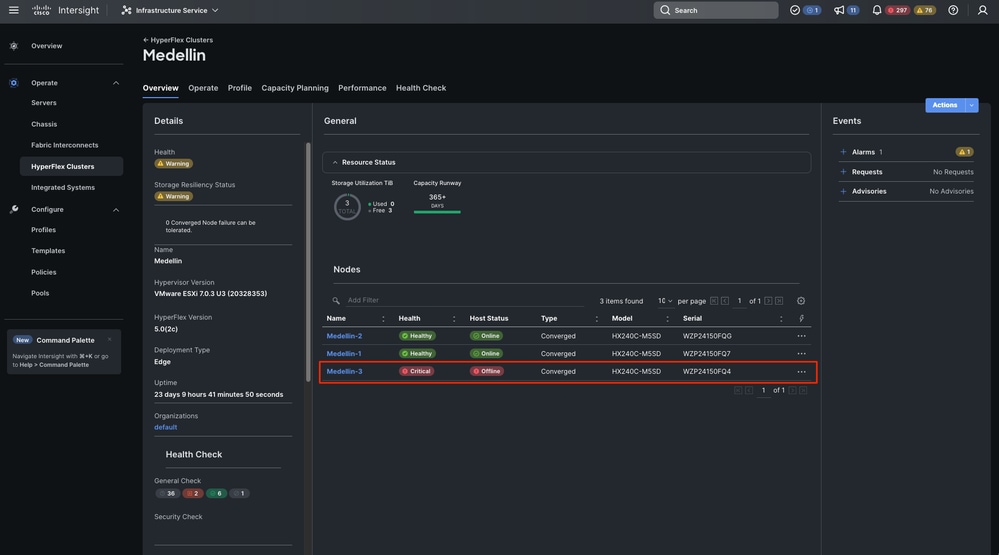The height and width of the screenshot is (555, 999).
Task: Open the Name column options menu
Action: [383, 319]
